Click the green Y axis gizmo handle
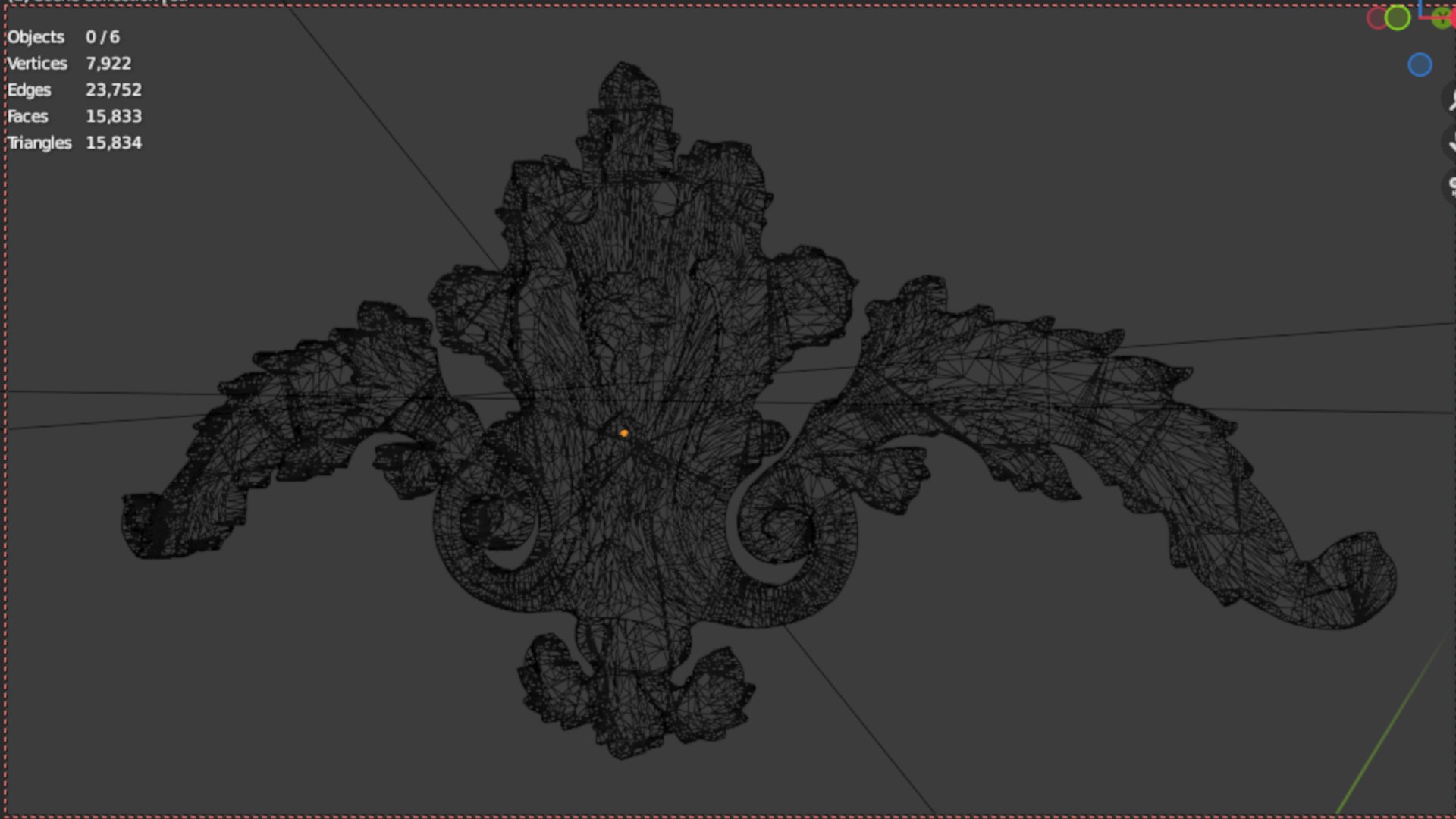The height and width of the screenshot is (819, 1456). pos(1442,18)
